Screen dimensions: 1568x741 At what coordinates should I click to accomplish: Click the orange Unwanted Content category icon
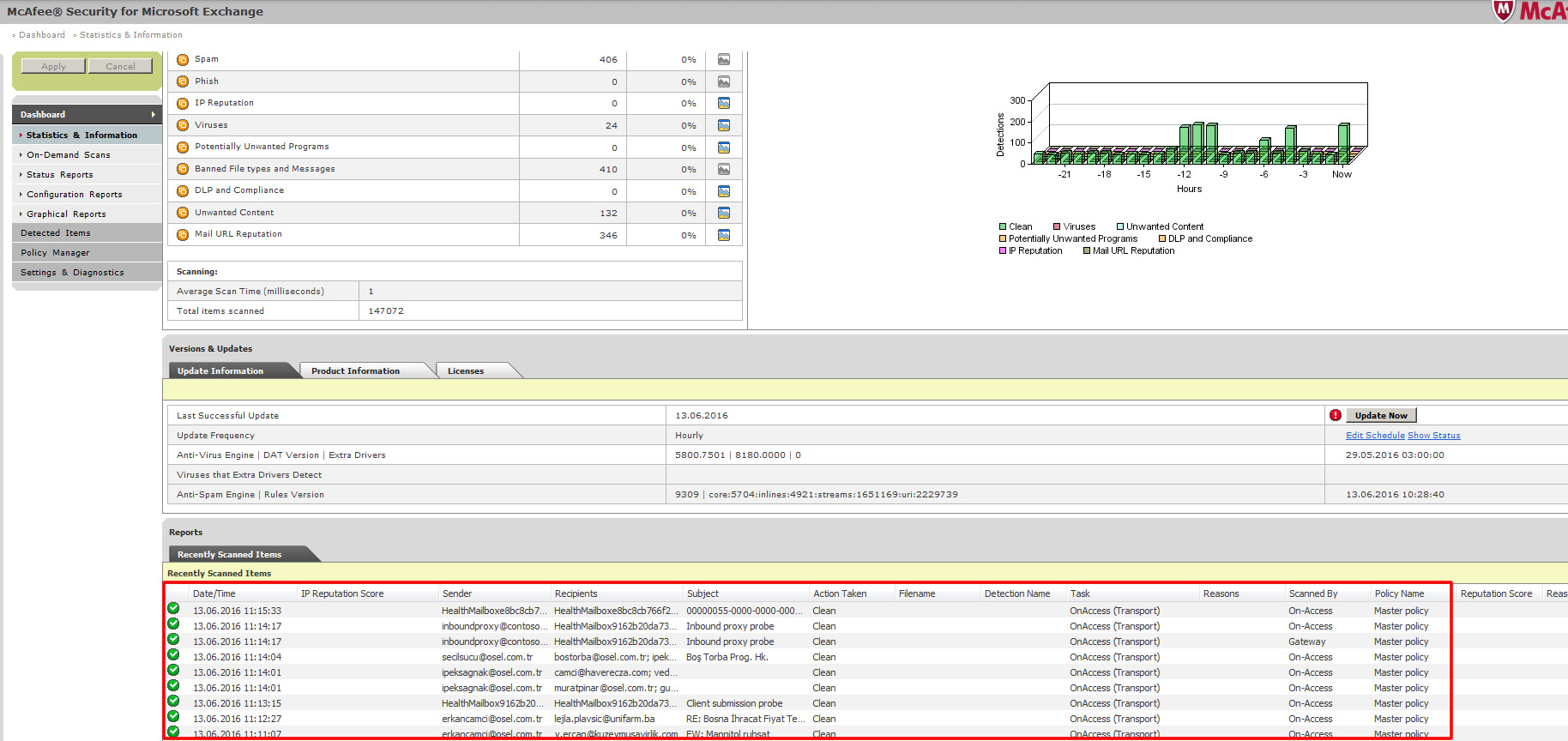183,213
